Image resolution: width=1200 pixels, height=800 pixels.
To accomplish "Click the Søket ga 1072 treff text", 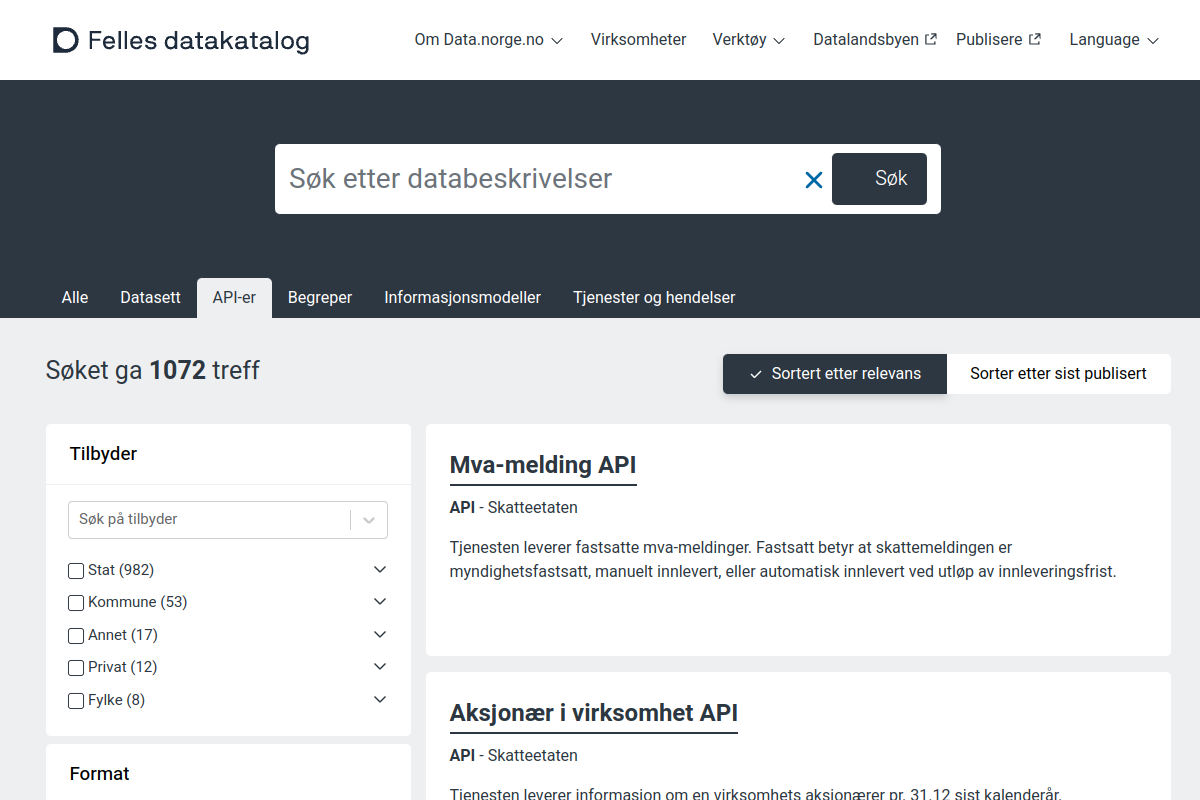I will pos(153,371).
